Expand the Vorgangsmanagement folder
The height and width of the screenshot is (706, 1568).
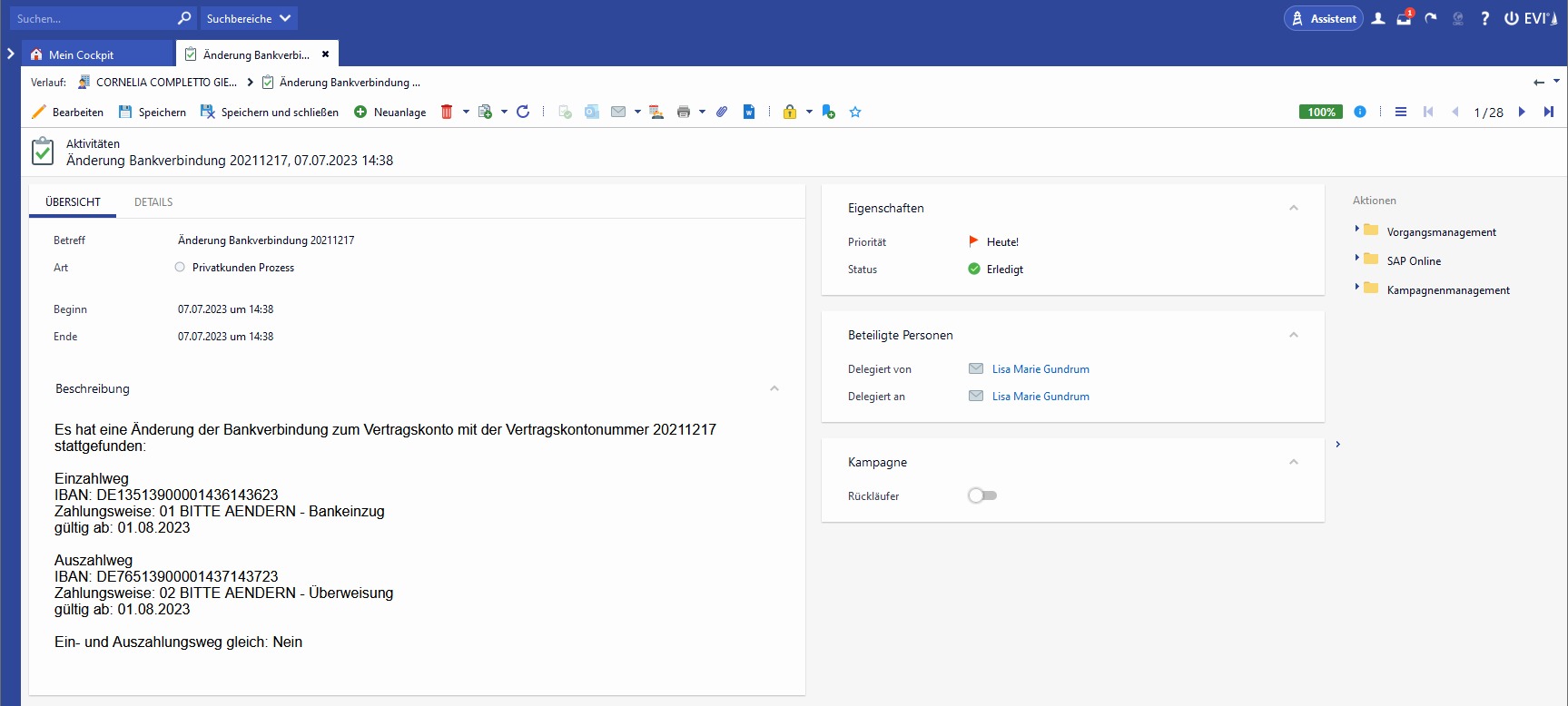coord(1356,230)
